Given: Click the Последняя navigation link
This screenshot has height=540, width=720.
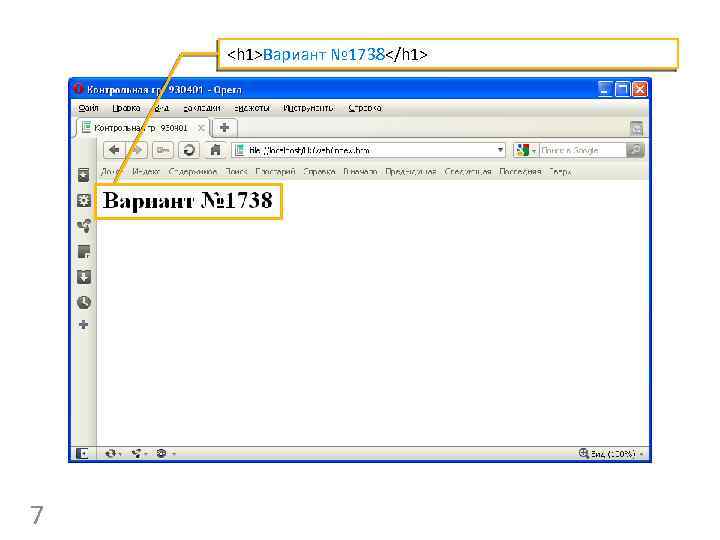Looking at the screenshot, I should click(520, 172).
